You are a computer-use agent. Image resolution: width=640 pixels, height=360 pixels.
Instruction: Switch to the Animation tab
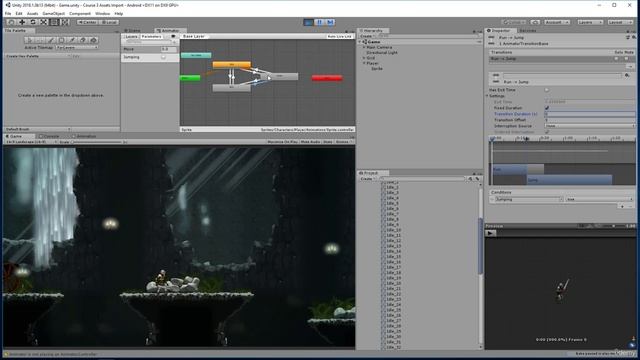(x=84, y=136)
